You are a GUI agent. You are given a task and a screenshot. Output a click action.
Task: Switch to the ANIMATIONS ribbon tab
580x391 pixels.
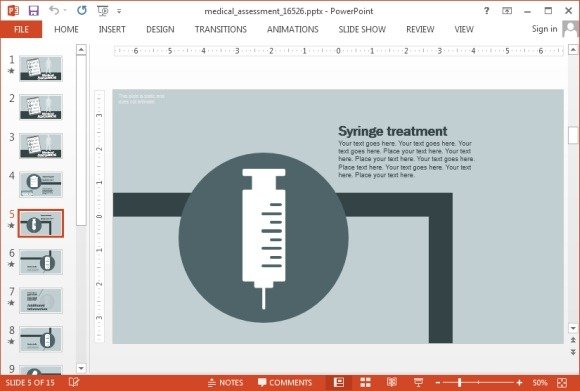[293, 29]
